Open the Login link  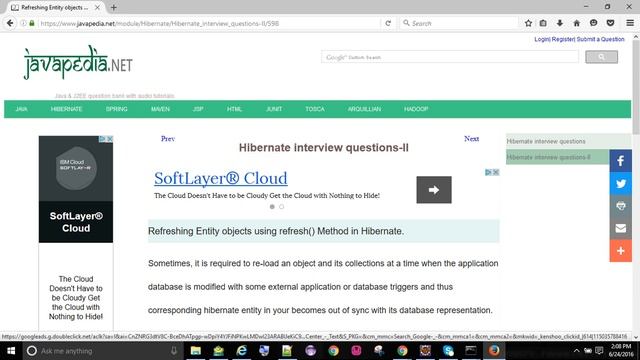click(x=542, y=39)
